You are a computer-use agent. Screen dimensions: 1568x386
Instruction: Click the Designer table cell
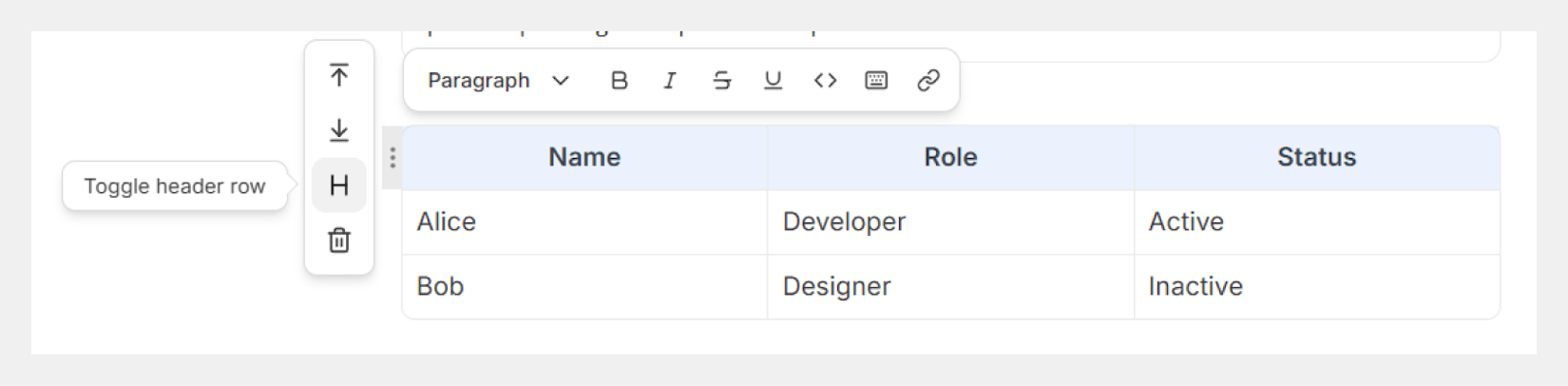tap(950, 287)
